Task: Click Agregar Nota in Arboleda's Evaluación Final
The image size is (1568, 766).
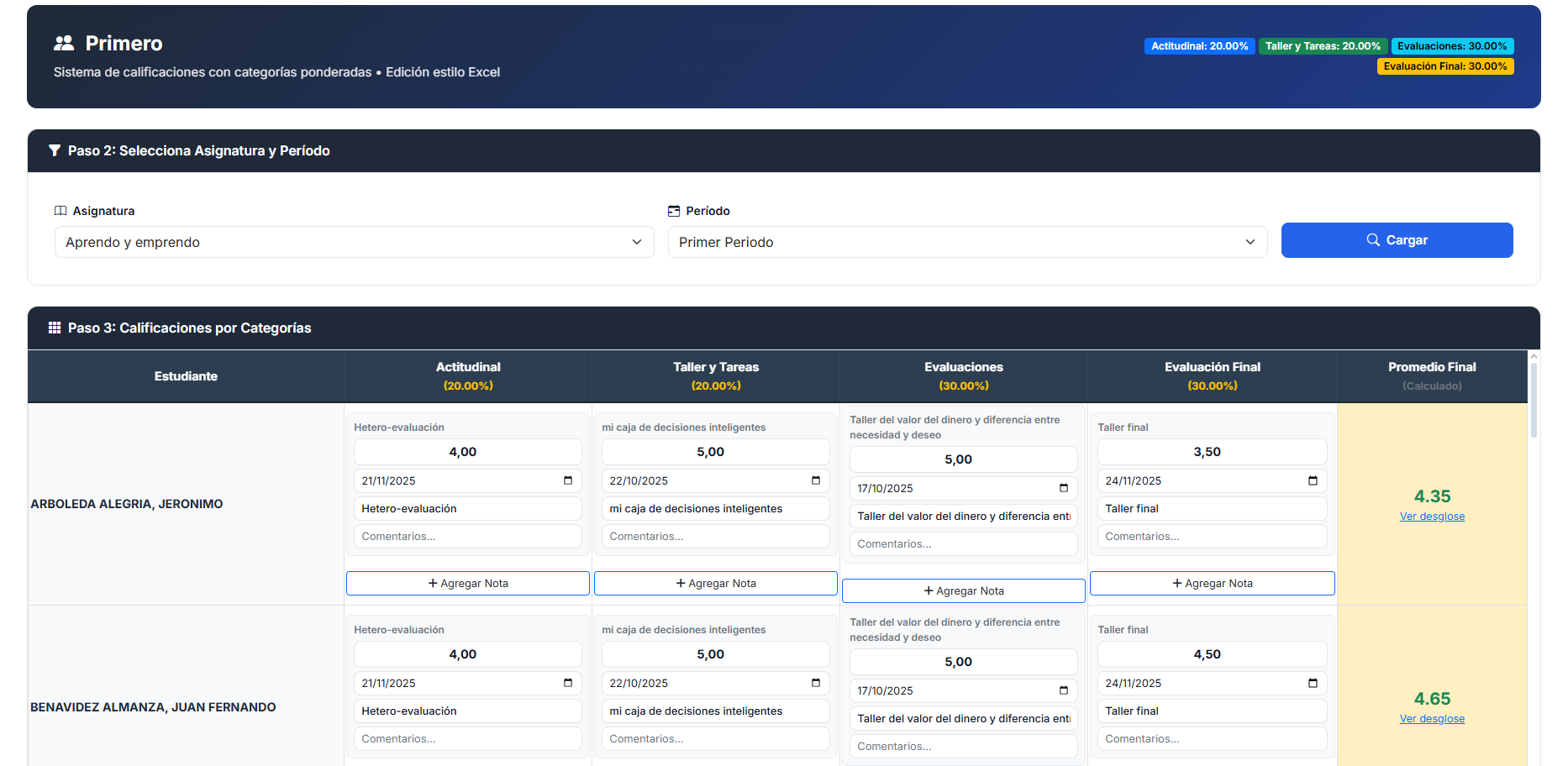Action: coord(1212,584)
